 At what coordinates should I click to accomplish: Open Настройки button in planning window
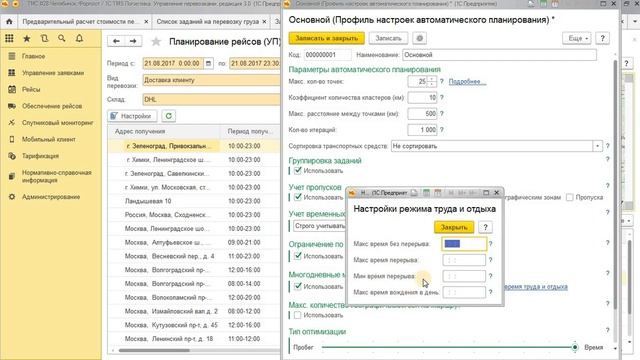133,116
